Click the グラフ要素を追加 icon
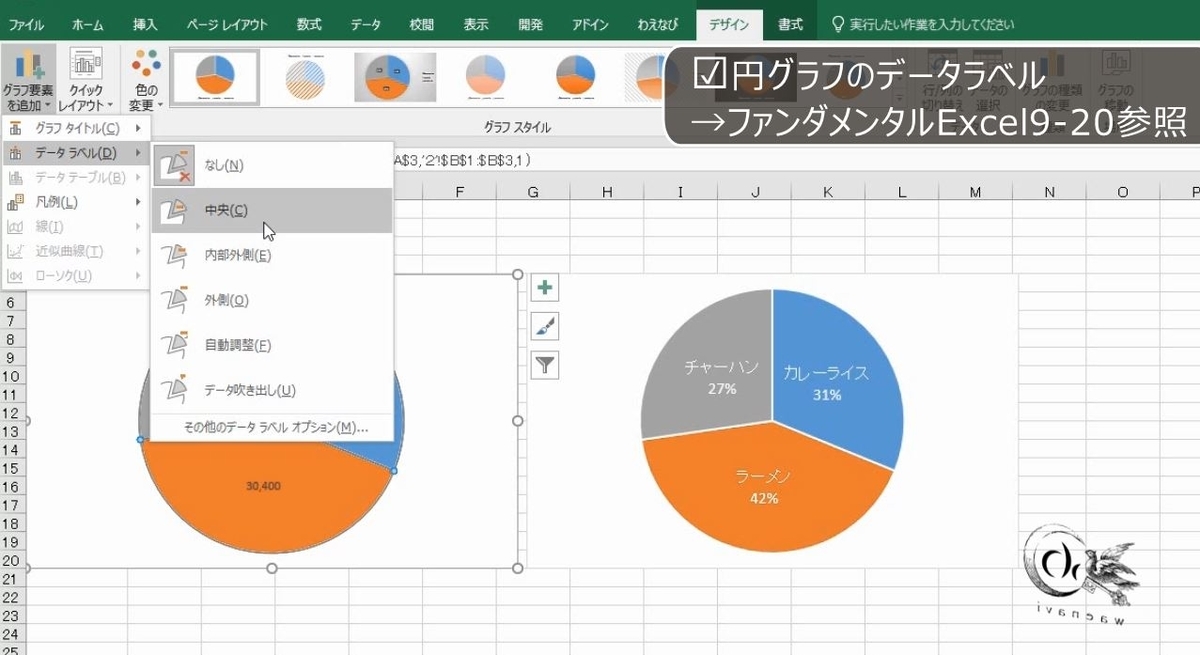This screenshot has width=1200, height=655. pyautogui.click(x=30, y=75)
